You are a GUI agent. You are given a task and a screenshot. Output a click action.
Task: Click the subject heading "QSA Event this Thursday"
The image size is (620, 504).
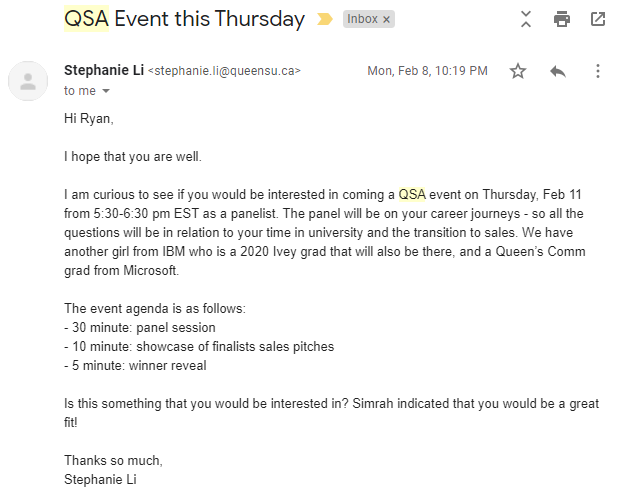pyautogui.click(x=184, y=19)
